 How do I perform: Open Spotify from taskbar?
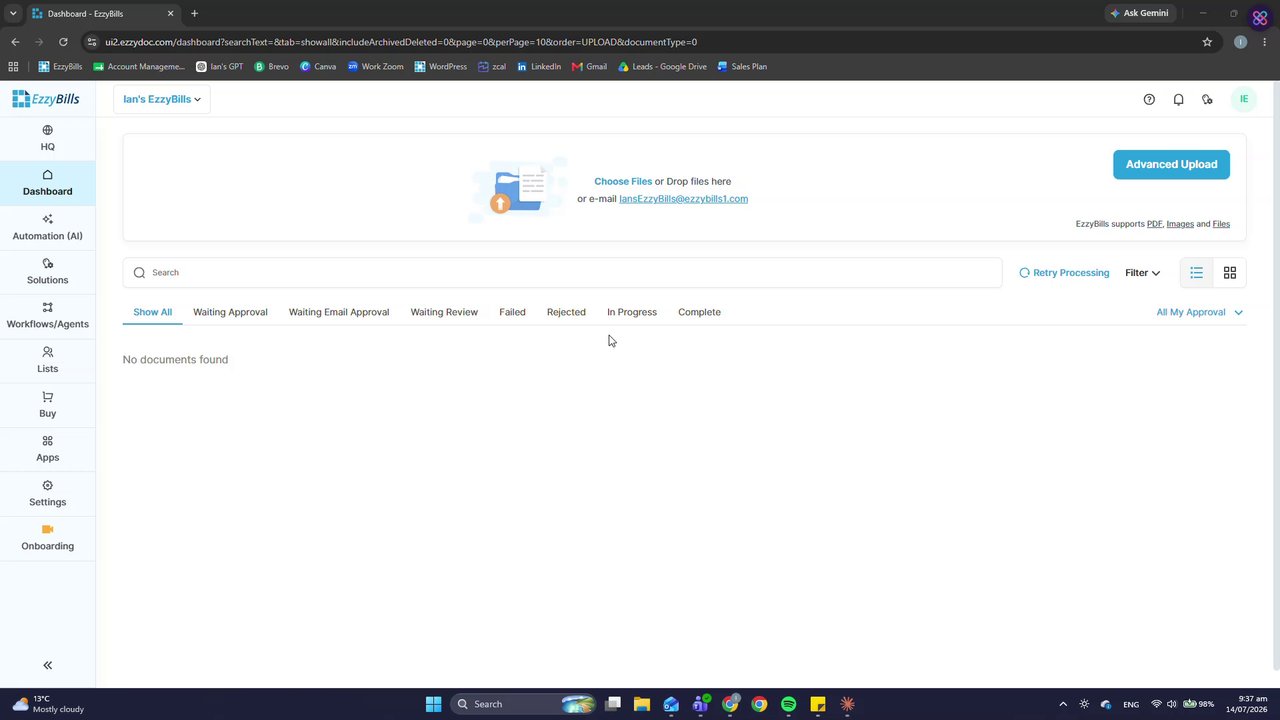(788, 704)
